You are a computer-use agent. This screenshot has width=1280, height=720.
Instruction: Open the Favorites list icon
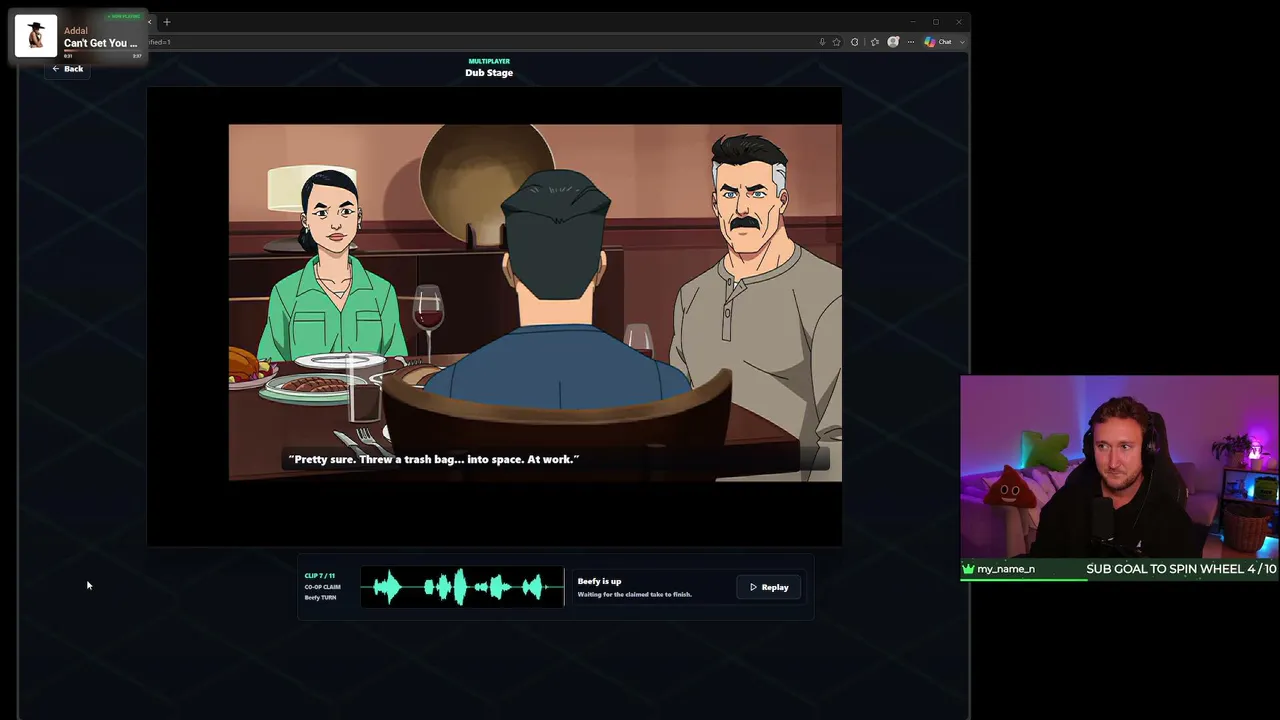pyautogui.click(x=875, y=42)
